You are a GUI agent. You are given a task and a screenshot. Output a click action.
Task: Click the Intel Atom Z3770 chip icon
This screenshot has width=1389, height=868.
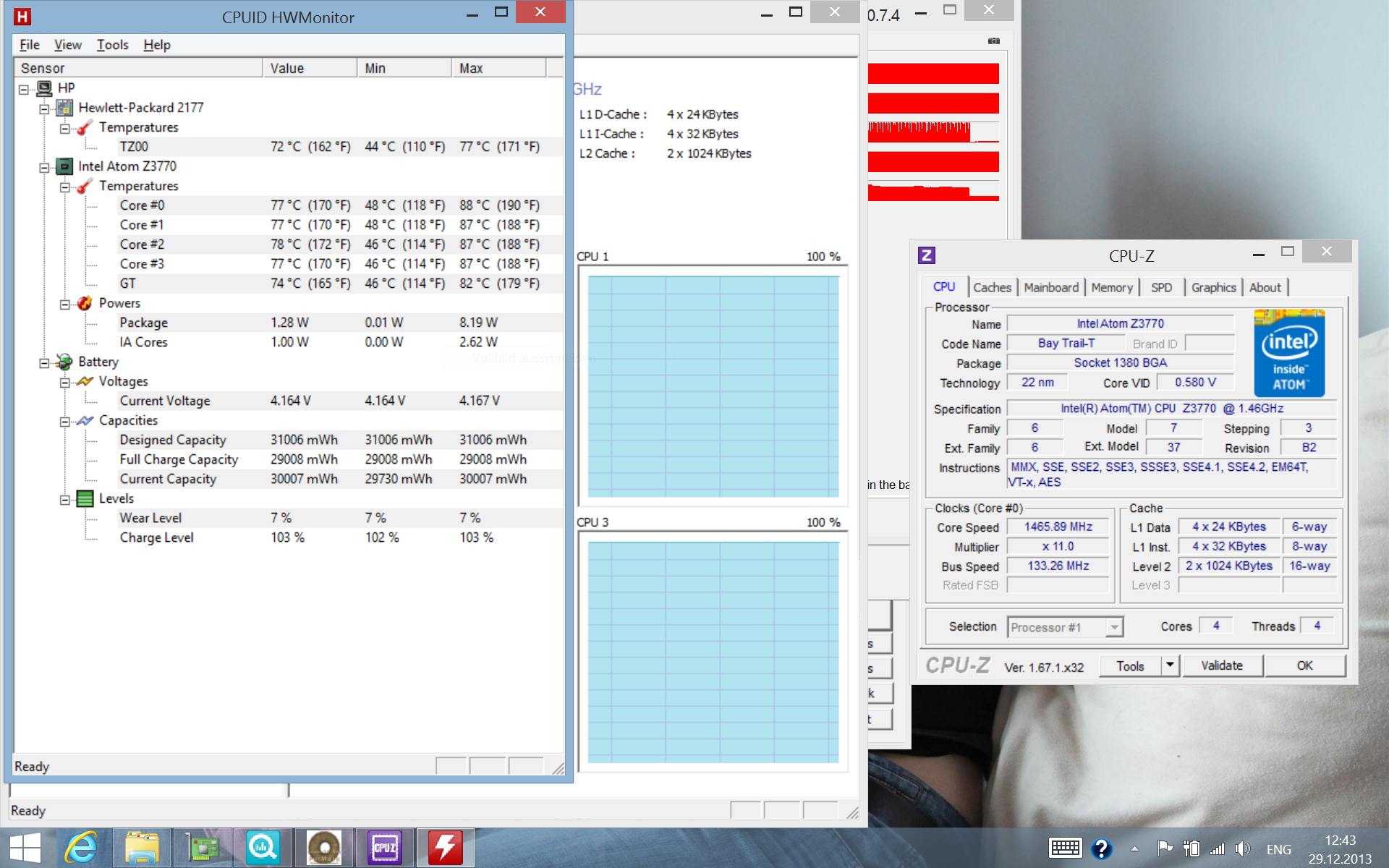click(x=65, y=166)
